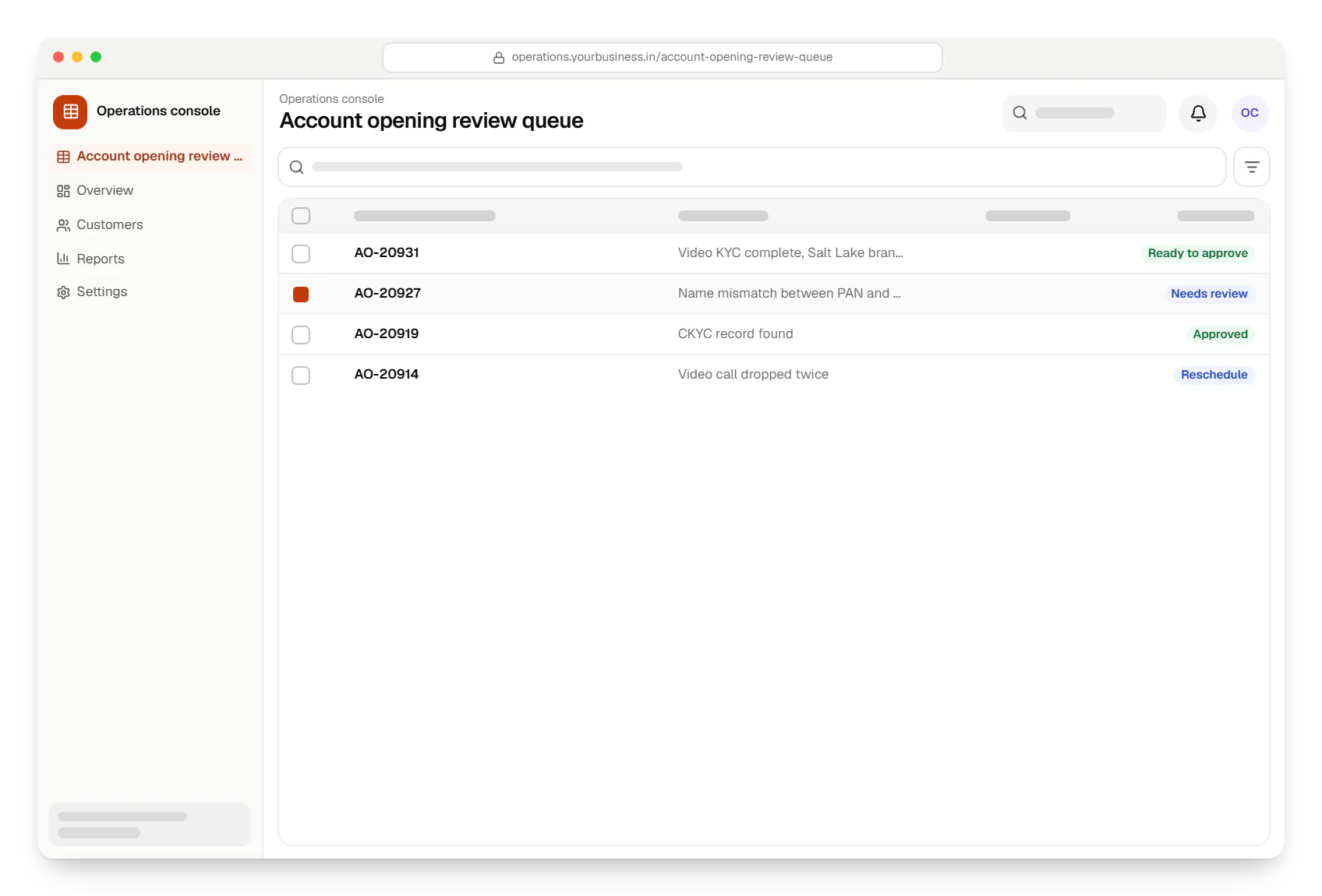Select the AO-20914 application ID
Image resolution: width=1322 pixels, height=896 pixels.
387,374
